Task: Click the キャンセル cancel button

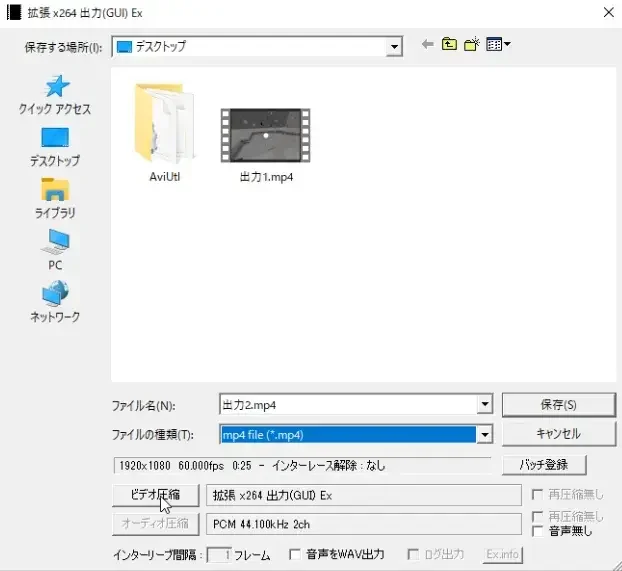Action: point(559,433)
